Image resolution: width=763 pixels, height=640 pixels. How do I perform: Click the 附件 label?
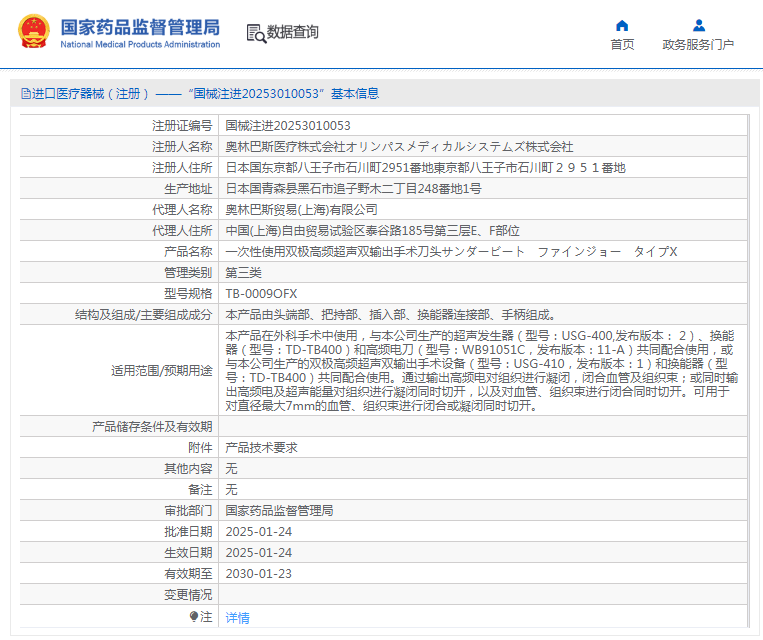pos(200,447)
